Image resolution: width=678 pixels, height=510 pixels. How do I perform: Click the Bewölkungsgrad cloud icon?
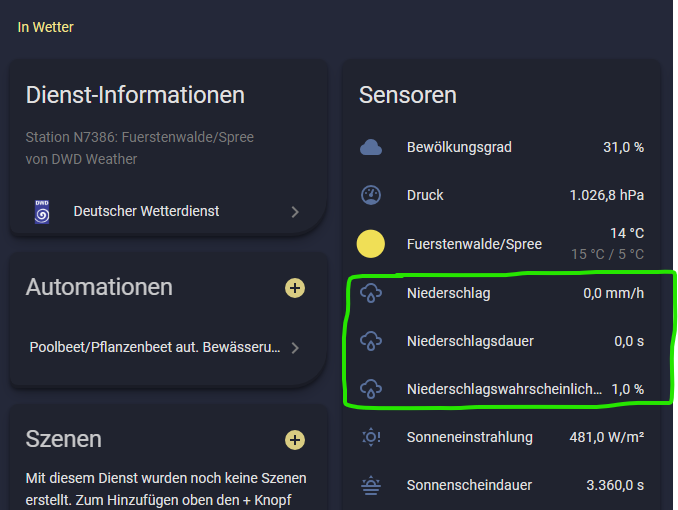(x=371, y=148)
